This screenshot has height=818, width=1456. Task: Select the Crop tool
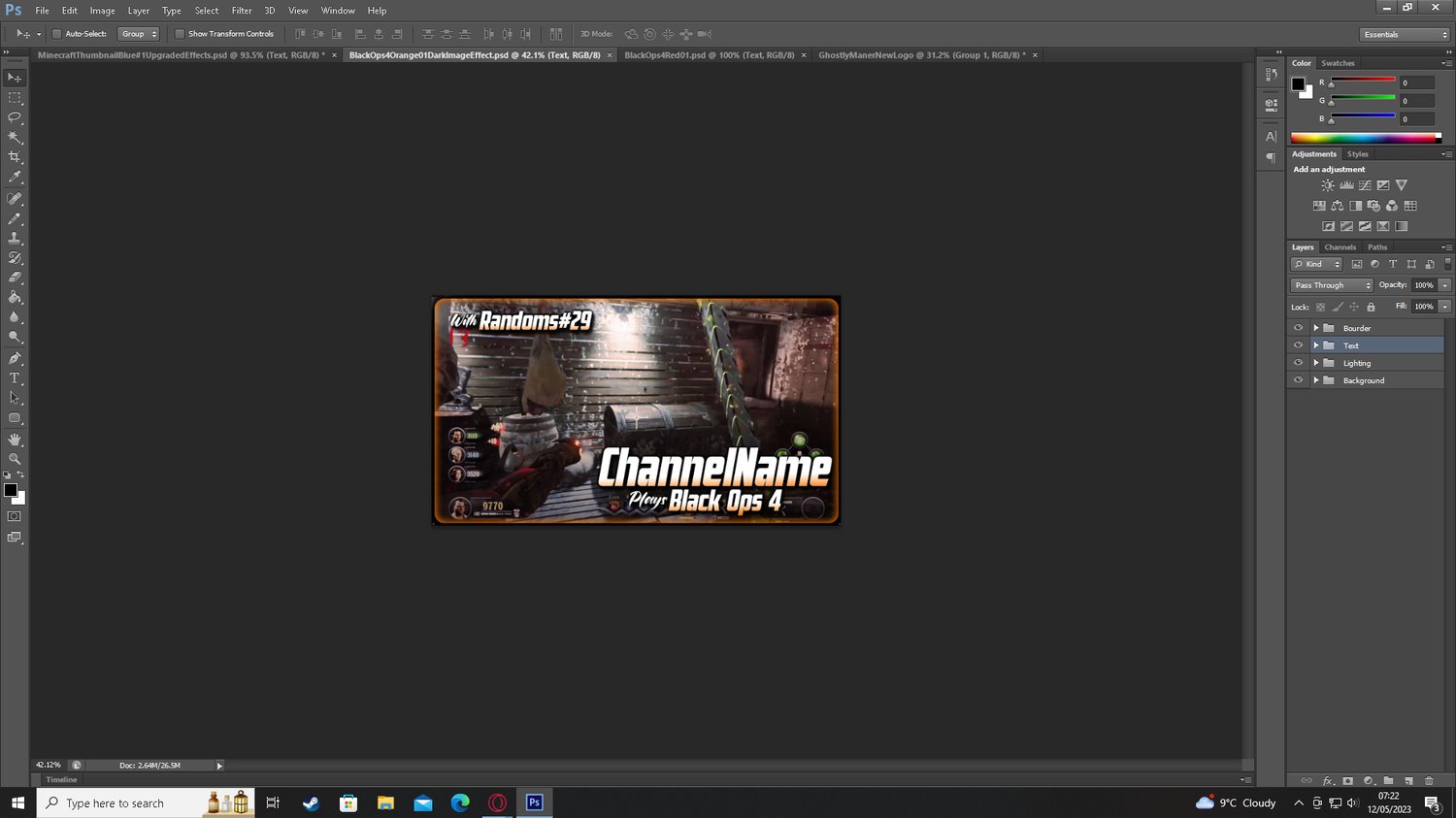click(15, 157)
